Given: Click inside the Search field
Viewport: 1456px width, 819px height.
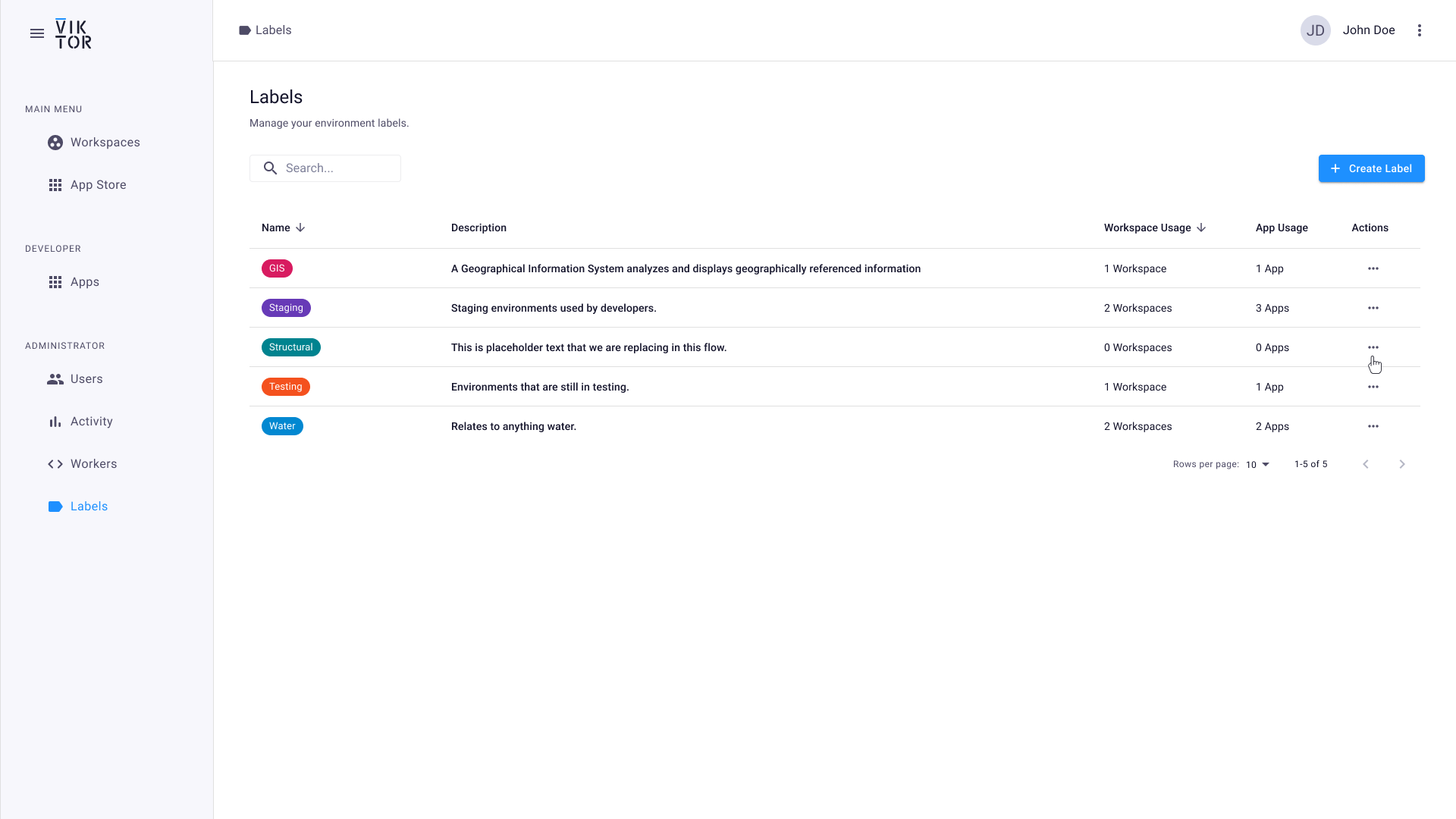Looking at the screenshot, I should point(334,168).
